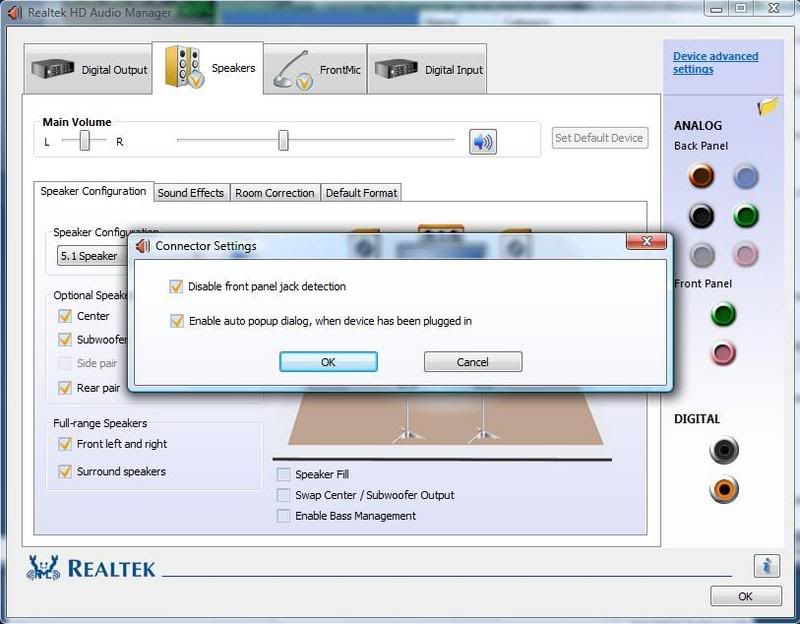Image resolution: width=800 pixels, height=624 pixels.
Task: Click Set Default Device button
Action: pos(599,138)
